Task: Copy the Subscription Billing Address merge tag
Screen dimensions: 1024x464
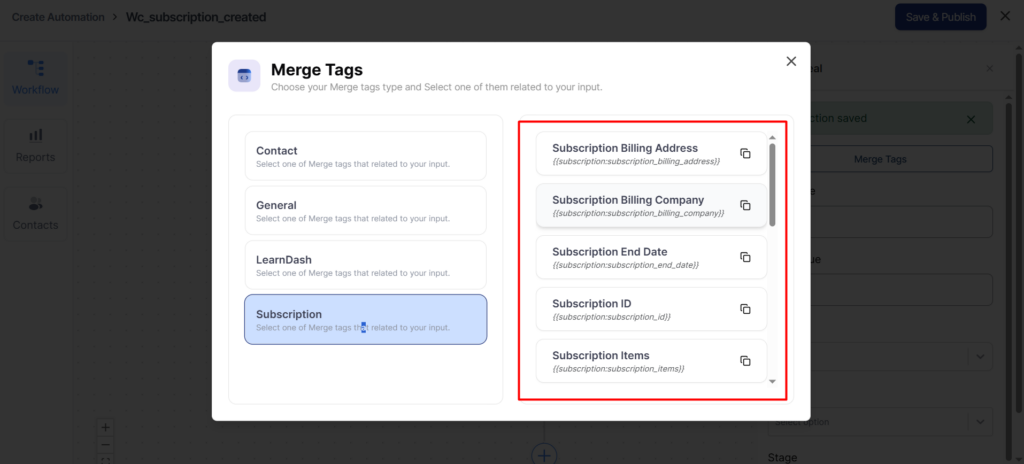Action: pos(745,153)
